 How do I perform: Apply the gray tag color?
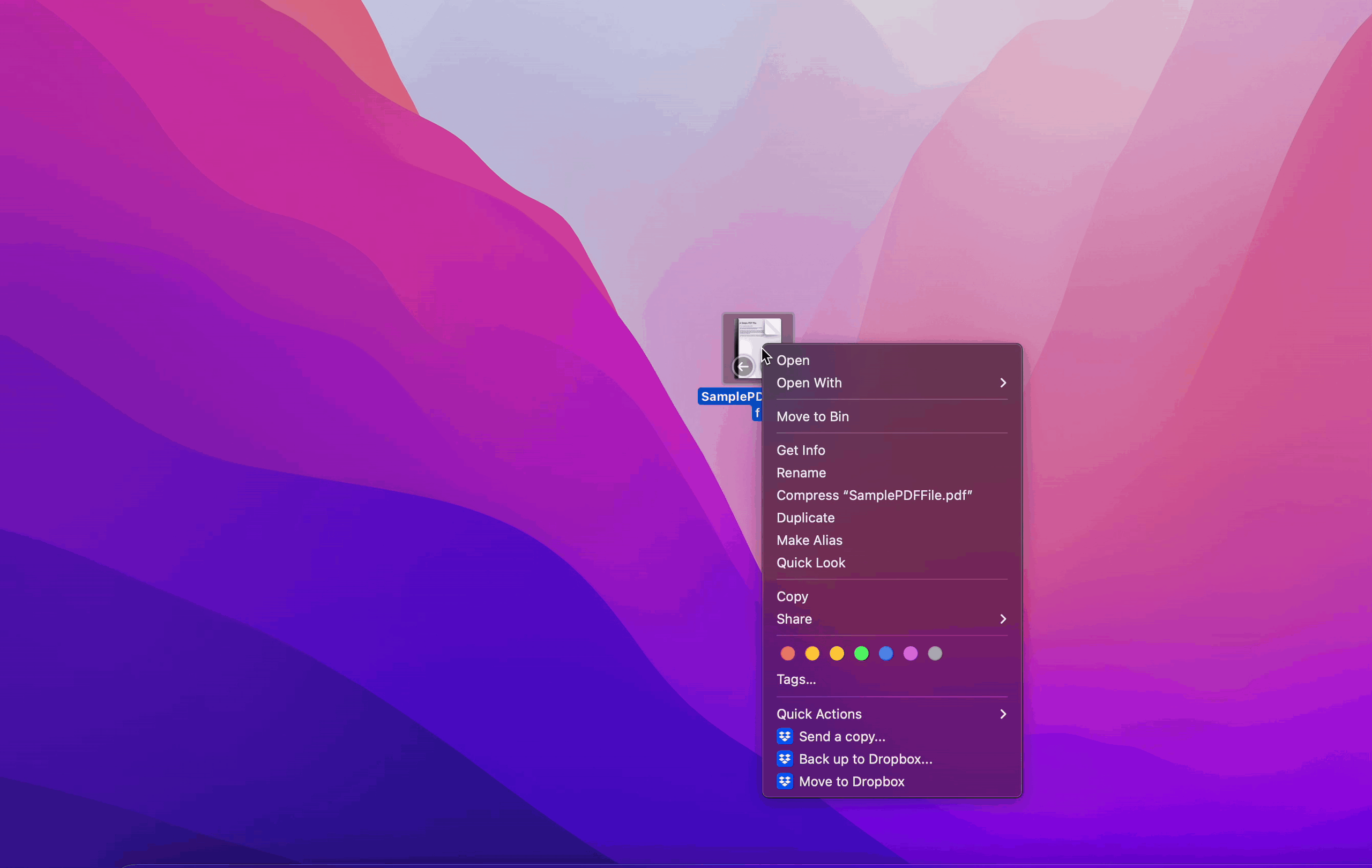935,653
